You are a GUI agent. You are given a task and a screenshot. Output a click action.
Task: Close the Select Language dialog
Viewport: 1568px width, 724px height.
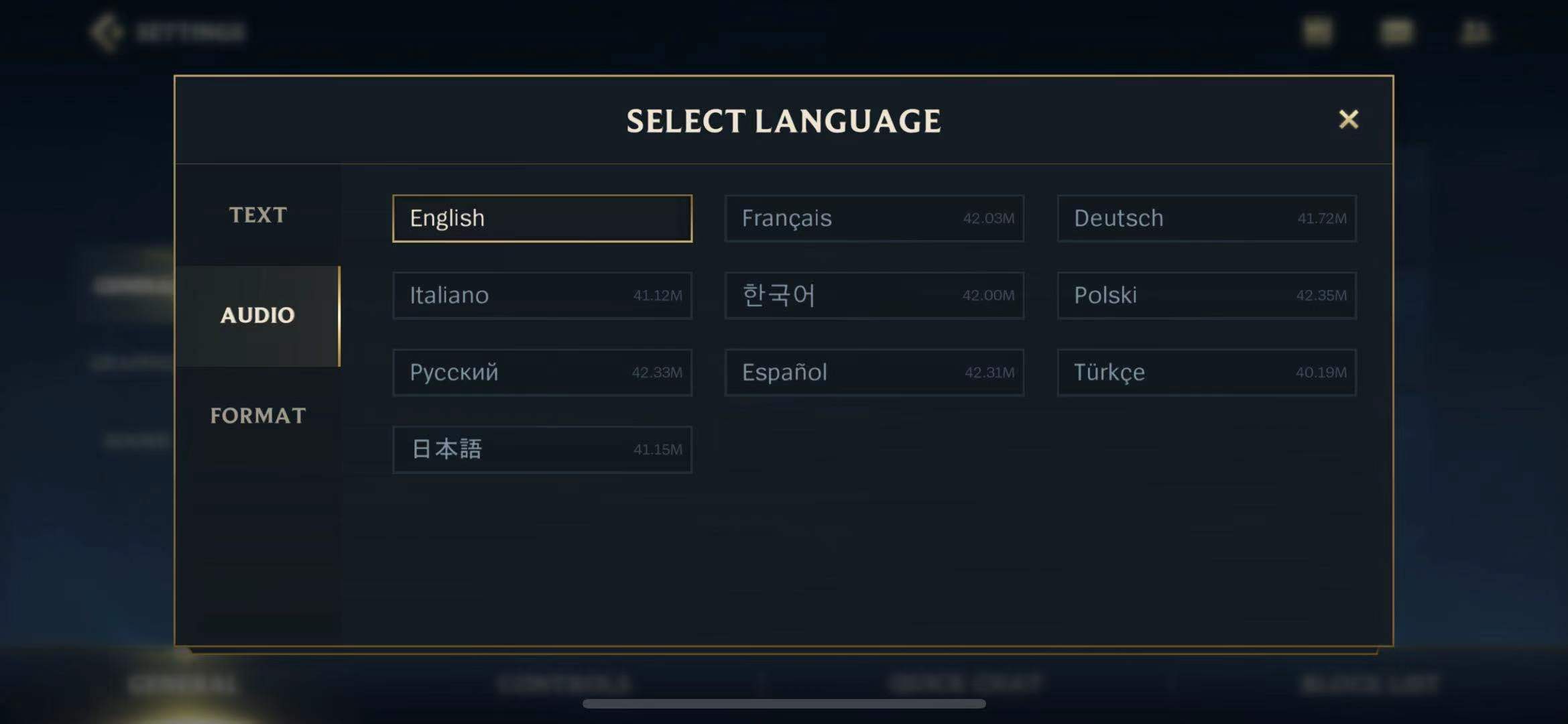1348,119
